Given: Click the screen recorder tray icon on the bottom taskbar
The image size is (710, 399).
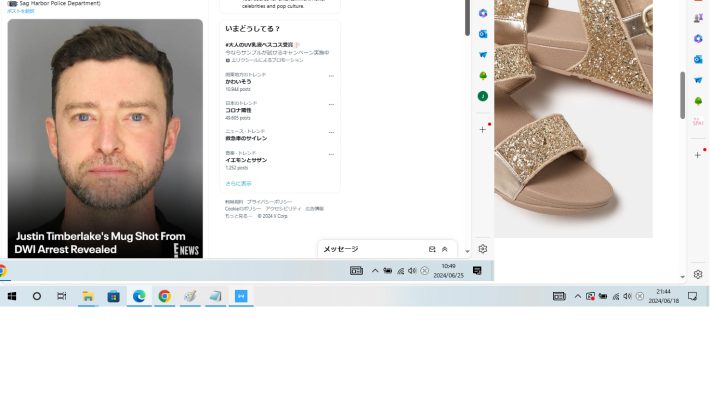Looking at the screenshot, I should (590, 296).
